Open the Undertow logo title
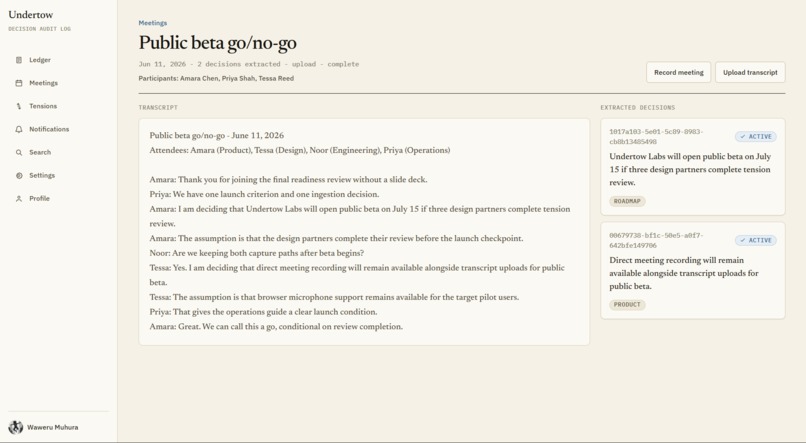 click(x=31, y=15)
